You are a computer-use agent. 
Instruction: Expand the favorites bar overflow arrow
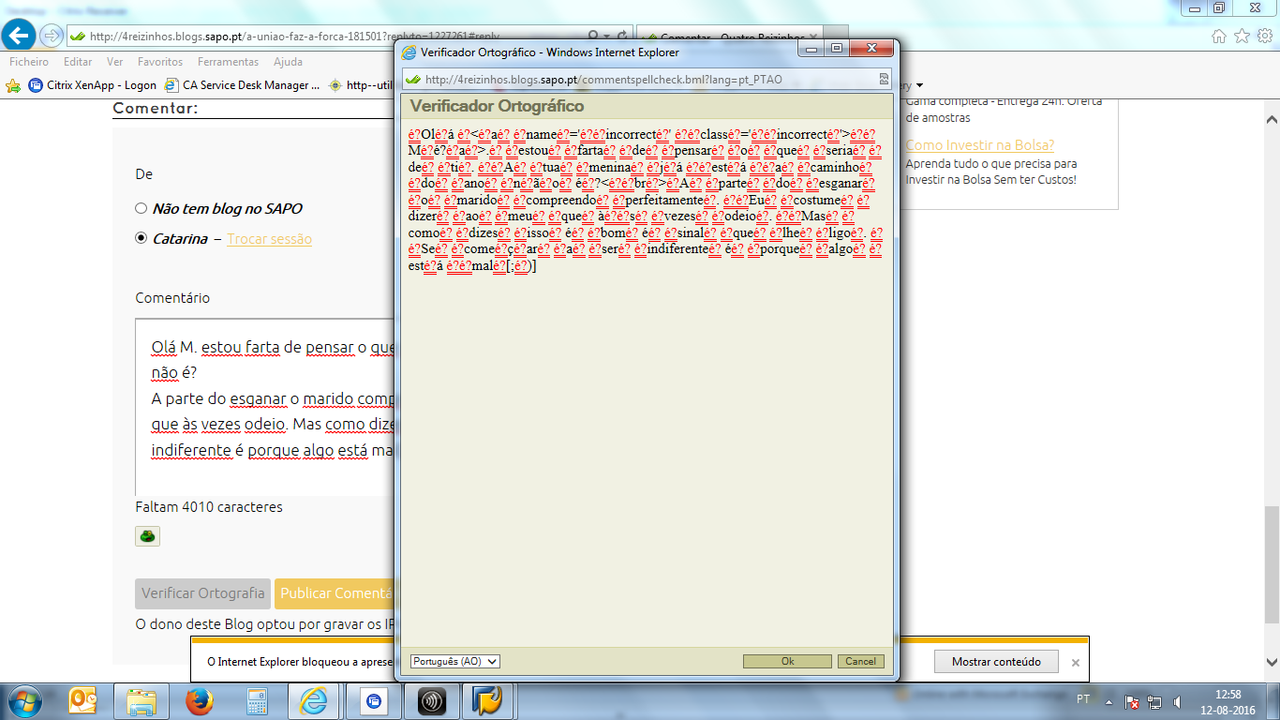tap(919, 85)
